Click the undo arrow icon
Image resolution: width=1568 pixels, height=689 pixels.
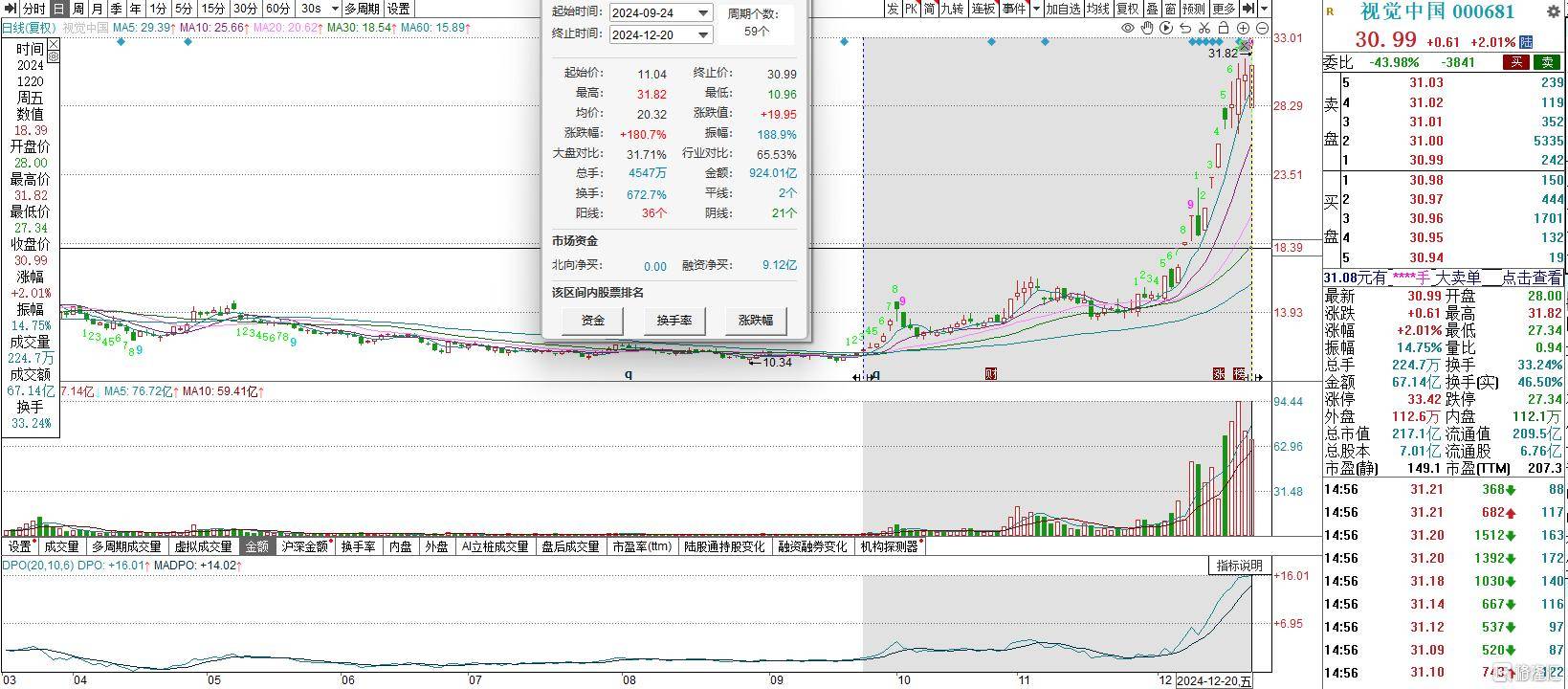click(x=1186, y=28)
